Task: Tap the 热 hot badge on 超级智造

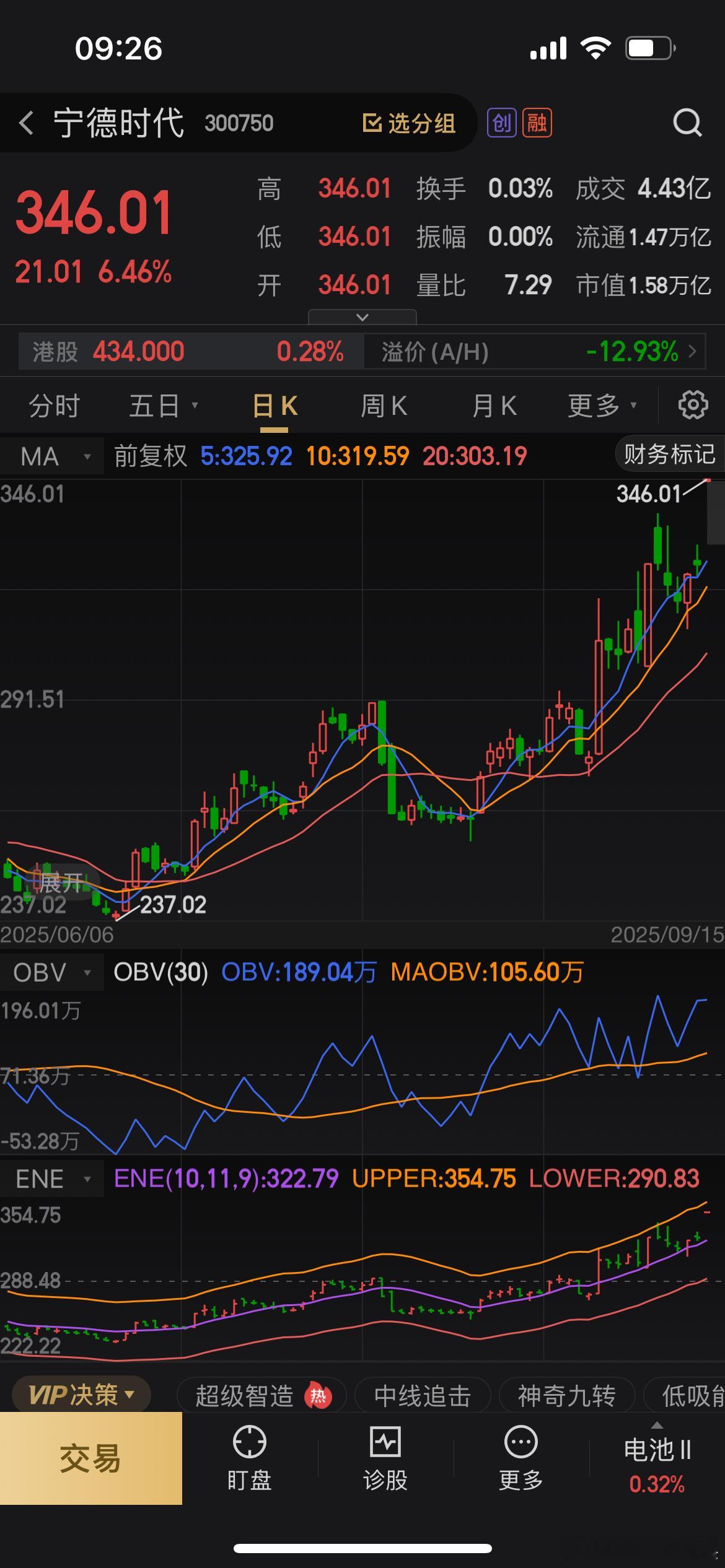Action: 318,1396
